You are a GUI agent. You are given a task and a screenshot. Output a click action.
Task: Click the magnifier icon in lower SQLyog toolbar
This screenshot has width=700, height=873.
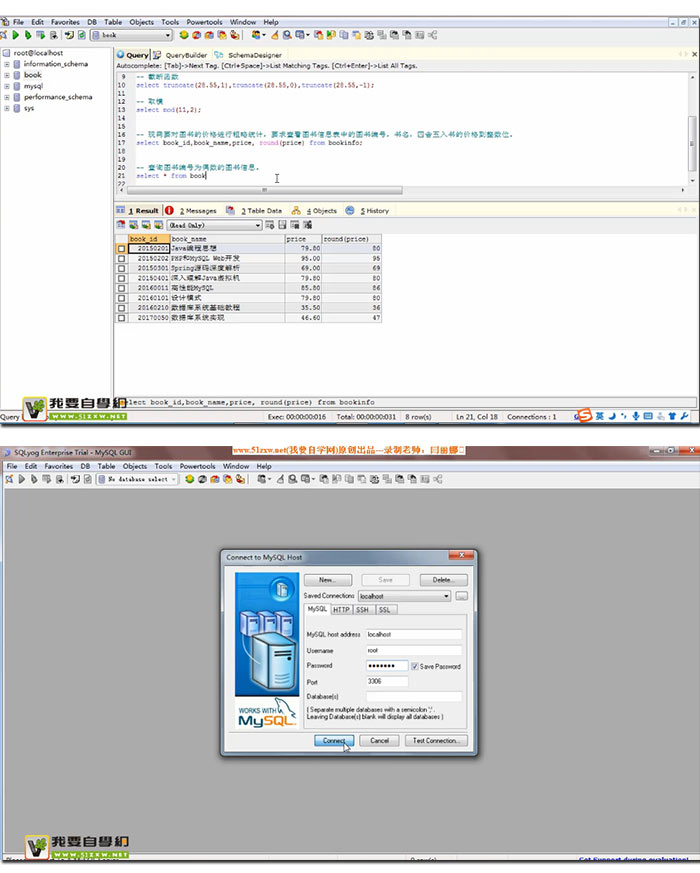[292, 479]
